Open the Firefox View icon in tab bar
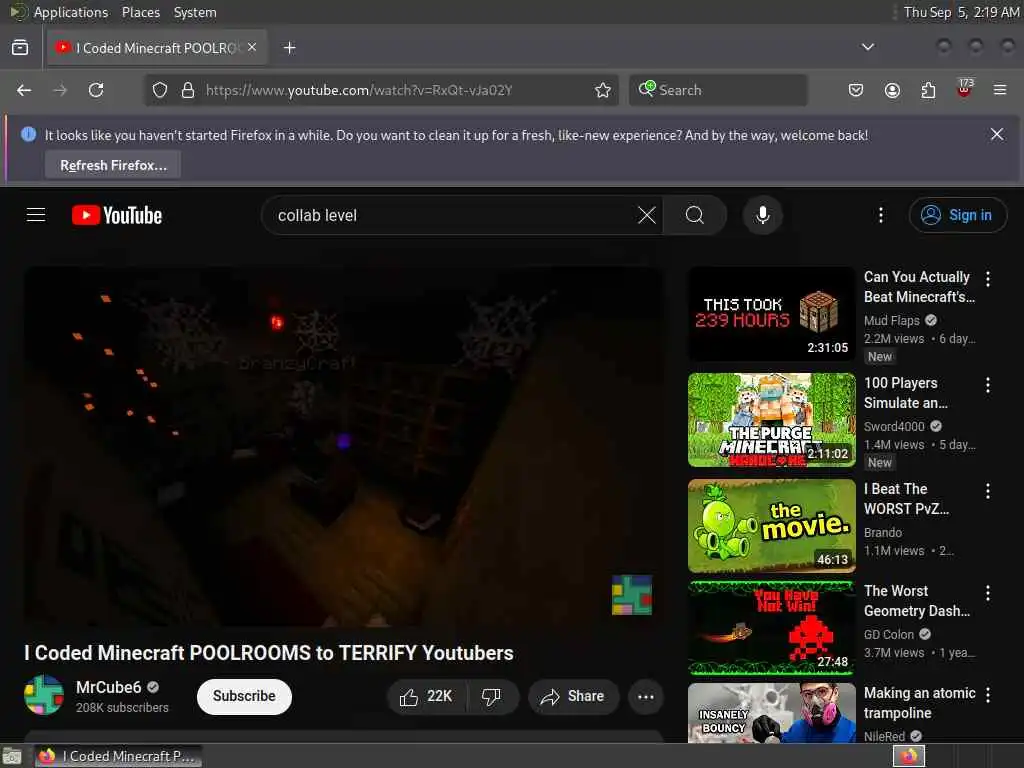This screenshot has height=768, width=1024. (x=20, y=48)
